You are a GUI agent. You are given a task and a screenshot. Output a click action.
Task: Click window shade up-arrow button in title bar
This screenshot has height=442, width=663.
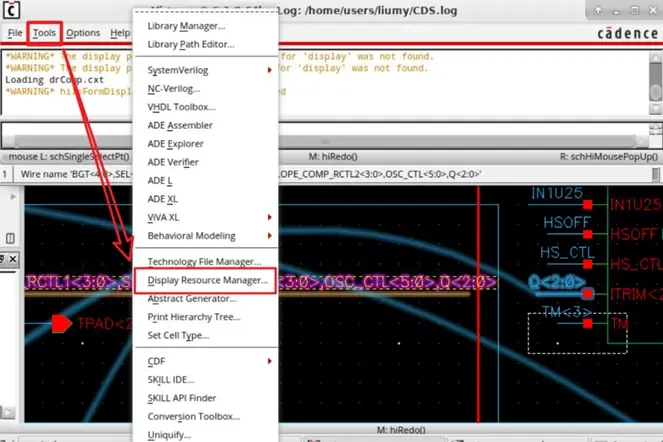click(597, 10)
